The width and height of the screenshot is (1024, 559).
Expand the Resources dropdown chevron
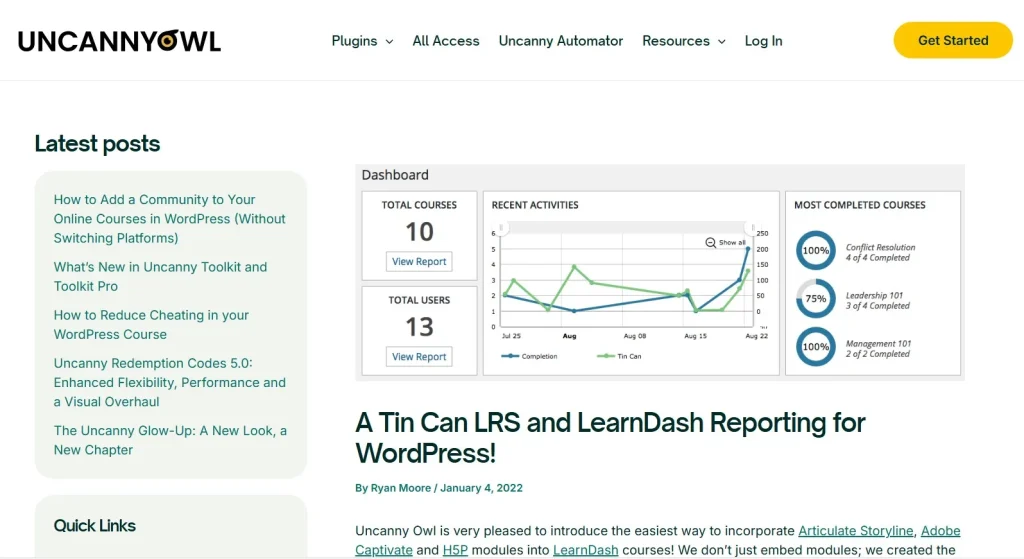pos(722,41)
